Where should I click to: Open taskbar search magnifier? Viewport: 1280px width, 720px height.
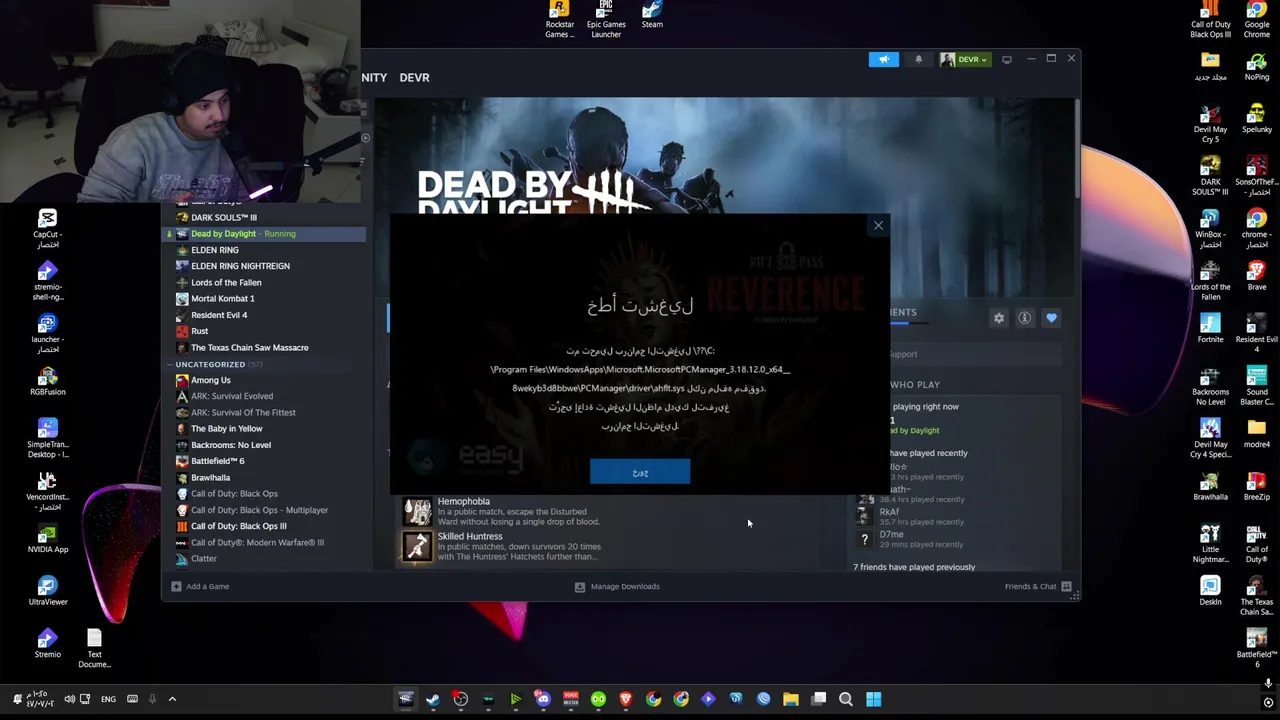[x=846, y=699]
